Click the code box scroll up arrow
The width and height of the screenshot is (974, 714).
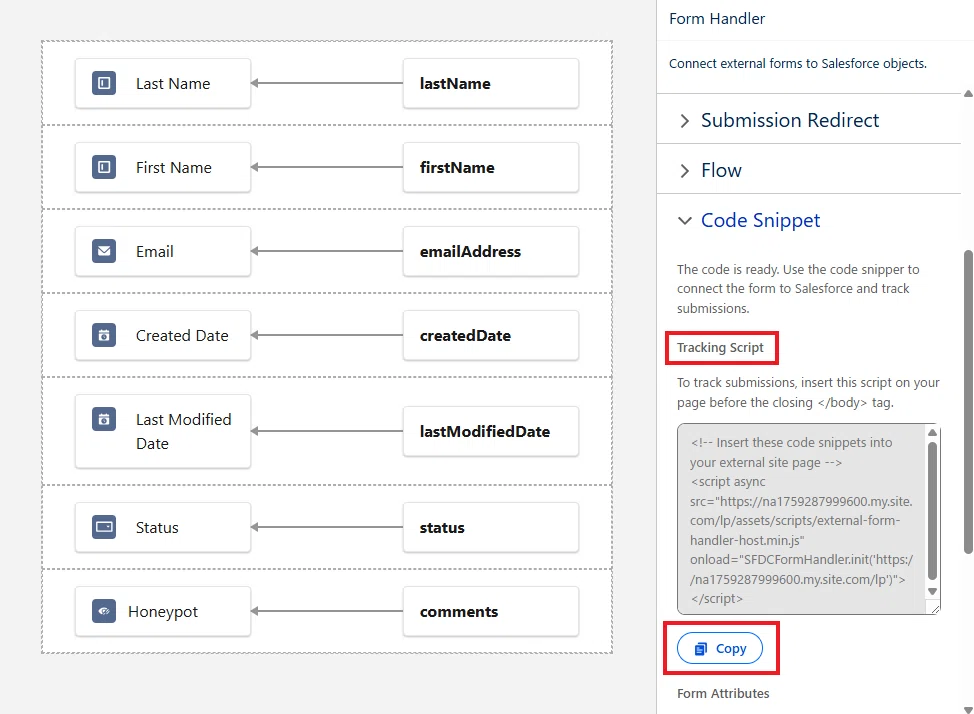[x=932, y=433]
